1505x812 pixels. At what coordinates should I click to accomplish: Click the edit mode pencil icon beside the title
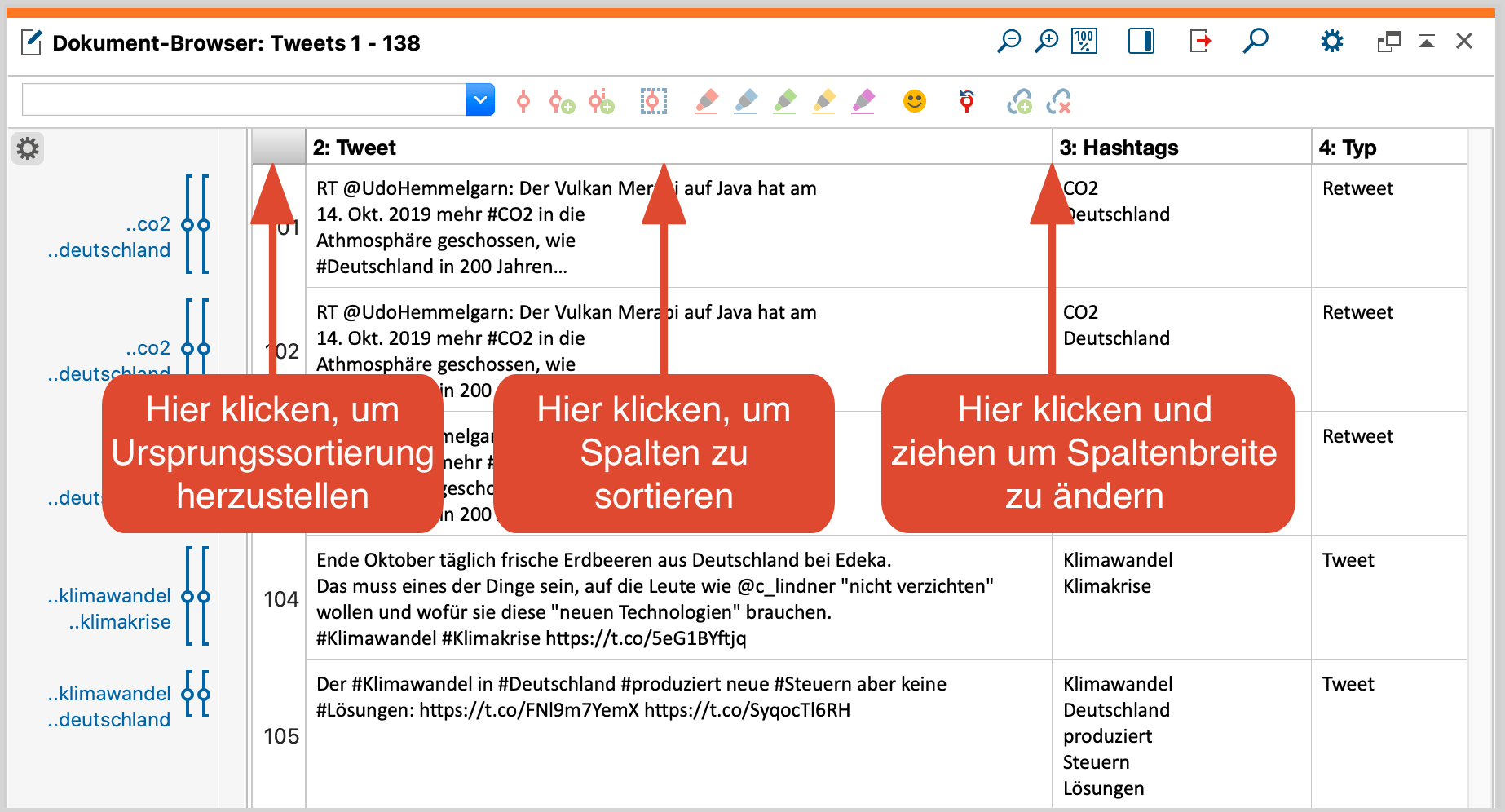pos(31,42)
